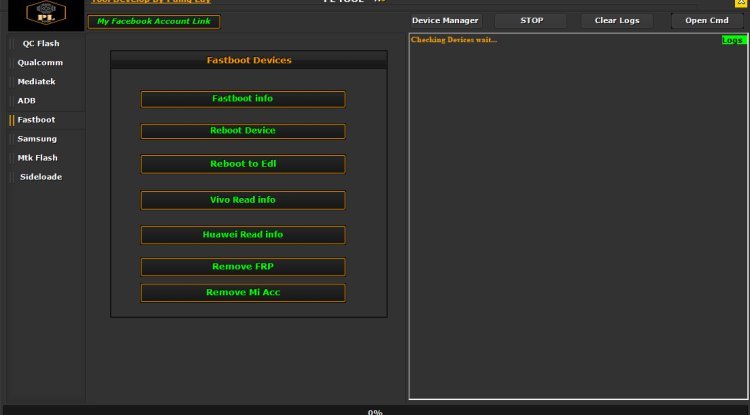Click the 0% progress bar
Viewport: 750px width, 415px height.
(375, 411)
